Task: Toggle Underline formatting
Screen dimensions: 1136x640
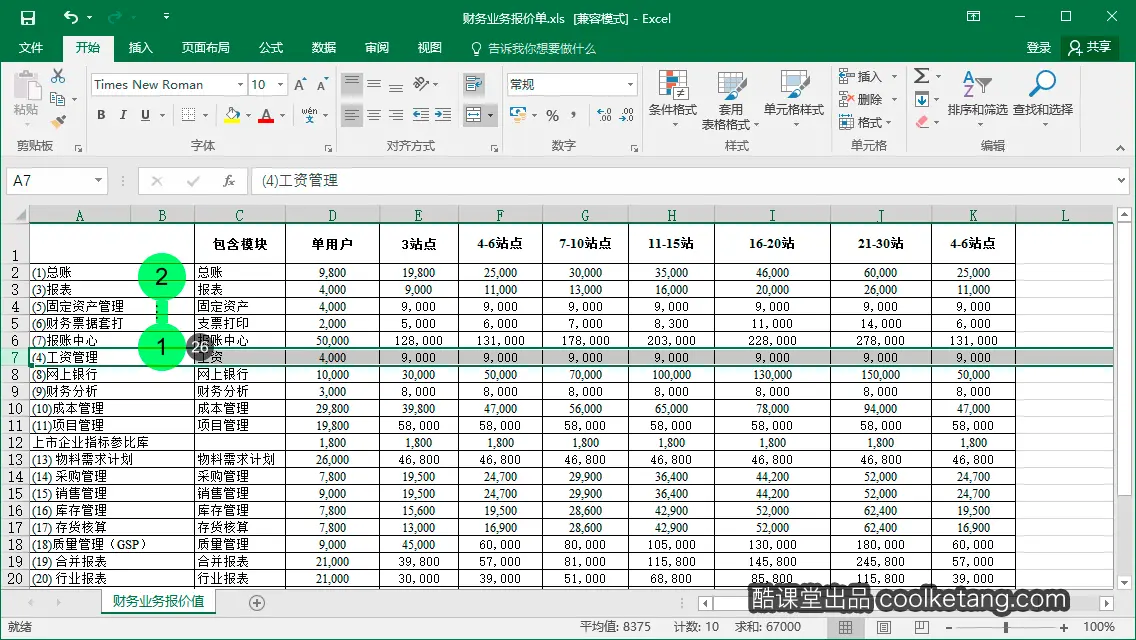Action: 146,115
